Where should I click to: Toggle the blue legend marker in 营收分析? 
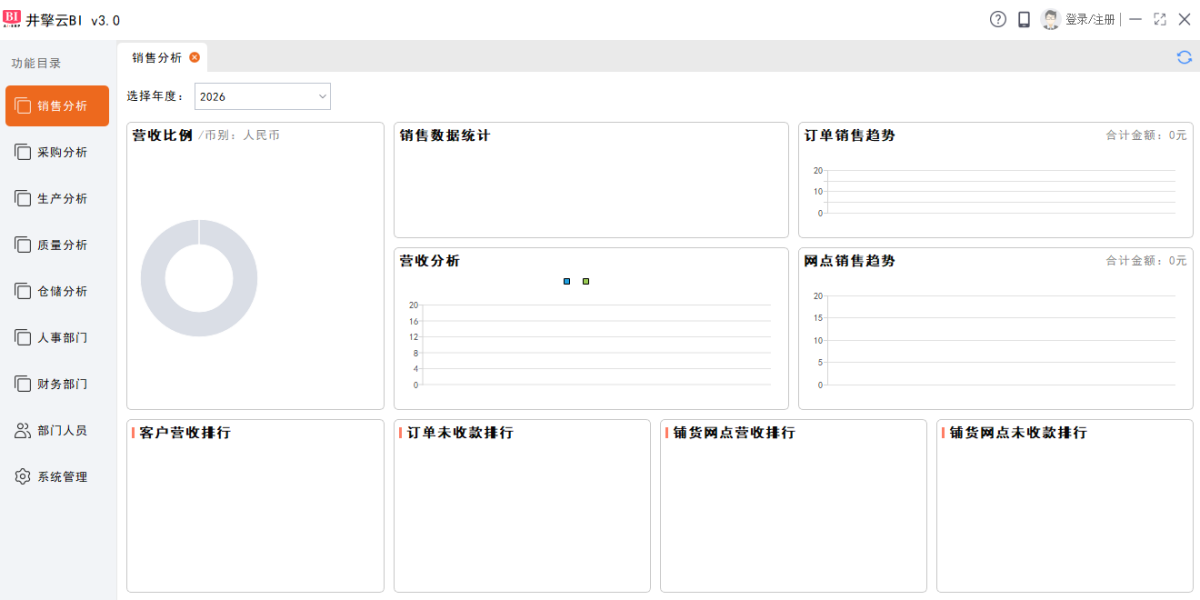point(567,281)
